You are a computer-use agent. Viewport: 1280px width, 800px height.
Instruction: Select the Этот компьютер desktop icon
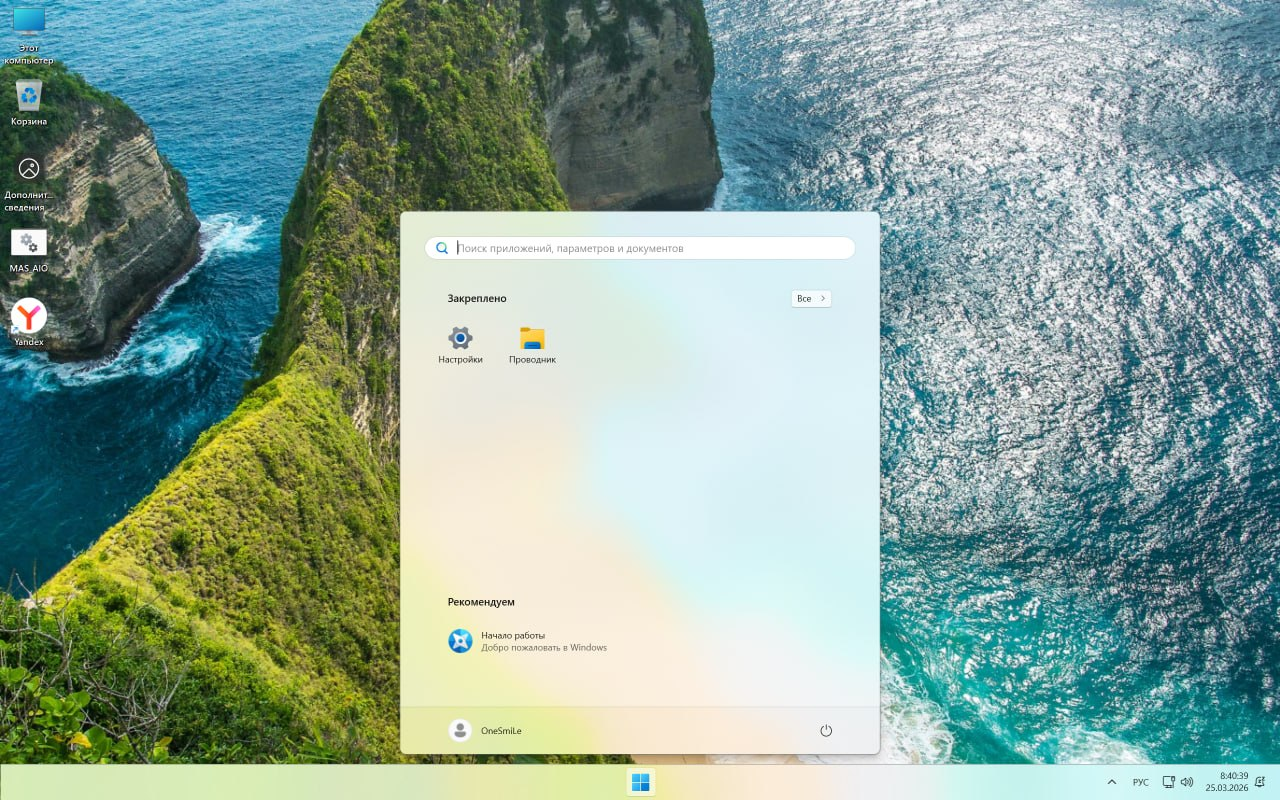pos(29,34)
